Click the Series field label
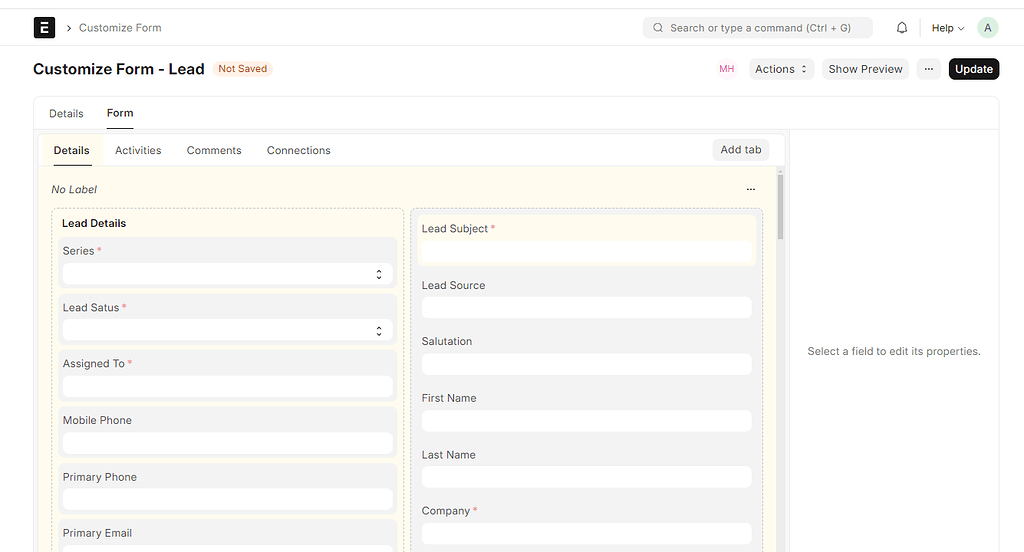This screenshot has height=552, width=1024. coord(78,251)
